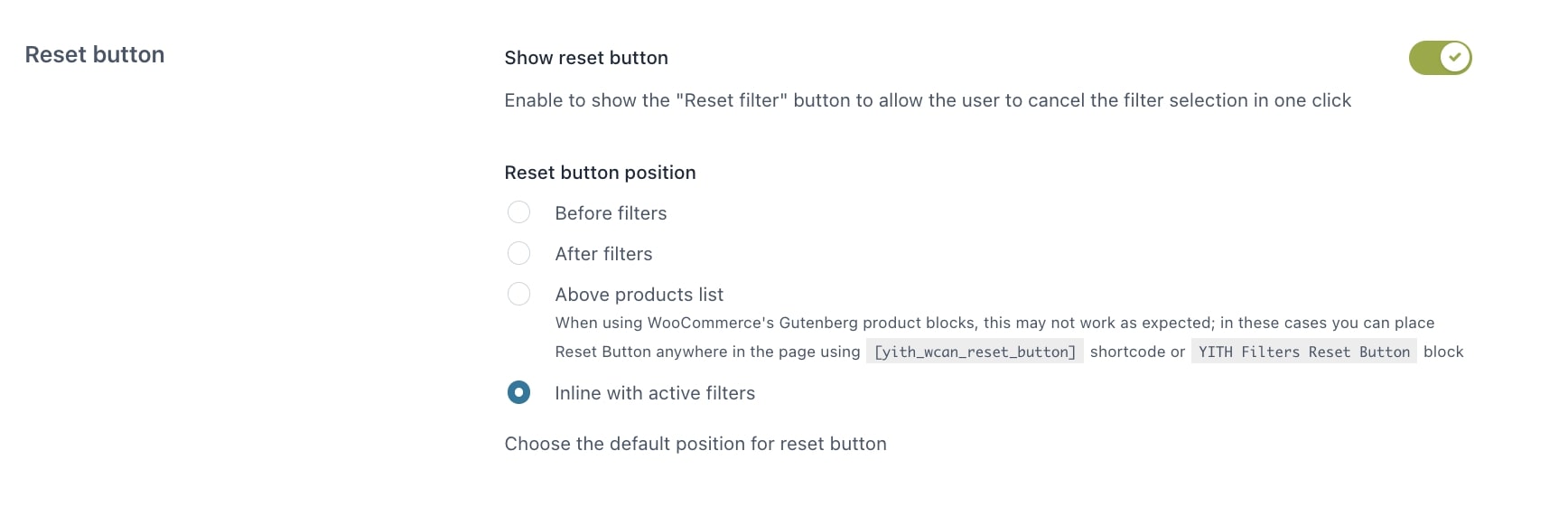Click the Reset button position title
The image size is (1568, 526).
(x=600, y=173)
